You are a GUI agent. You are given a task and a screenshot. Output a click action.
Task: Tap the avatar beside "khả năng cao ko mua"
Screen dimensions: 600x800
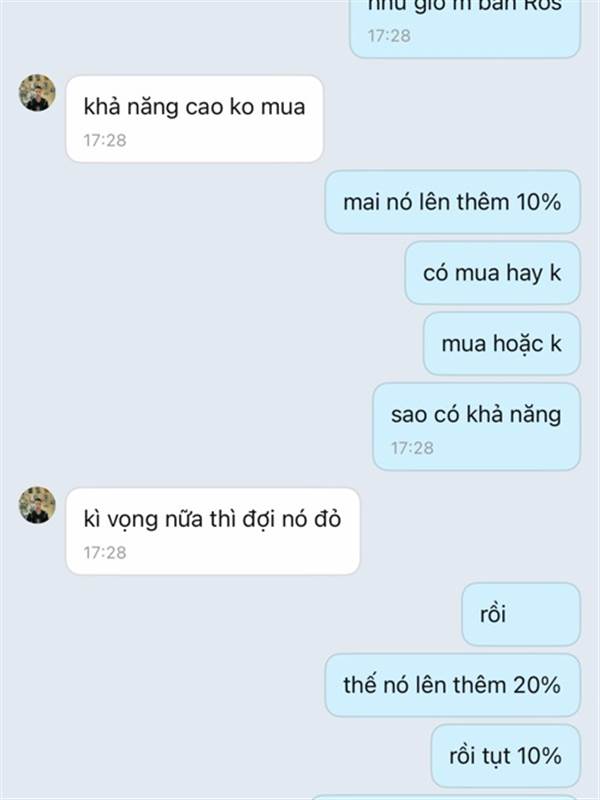pyautogui.click(x=37, y=93)
